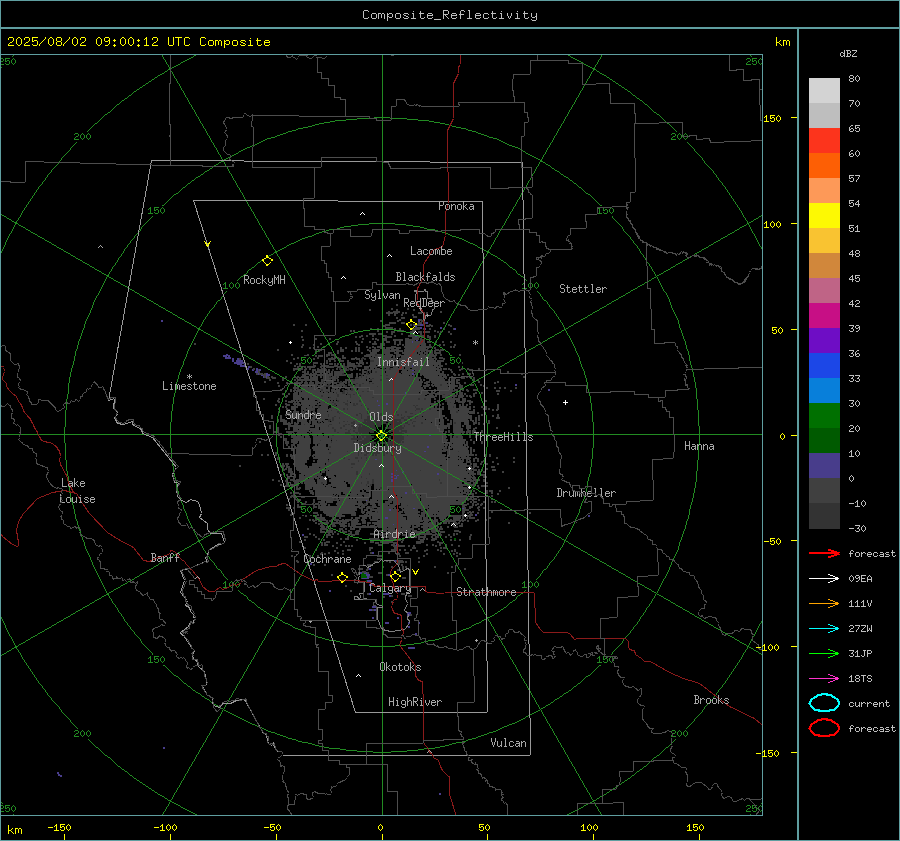
Task: Click the Stettler town label
Action: coord(583,289)
